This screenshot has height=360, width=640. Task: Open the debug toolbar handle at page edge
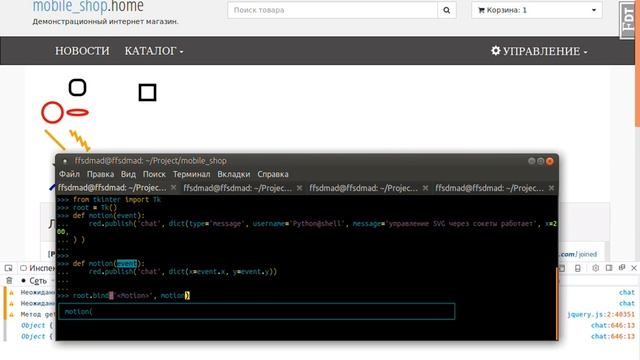pos(628,20)
